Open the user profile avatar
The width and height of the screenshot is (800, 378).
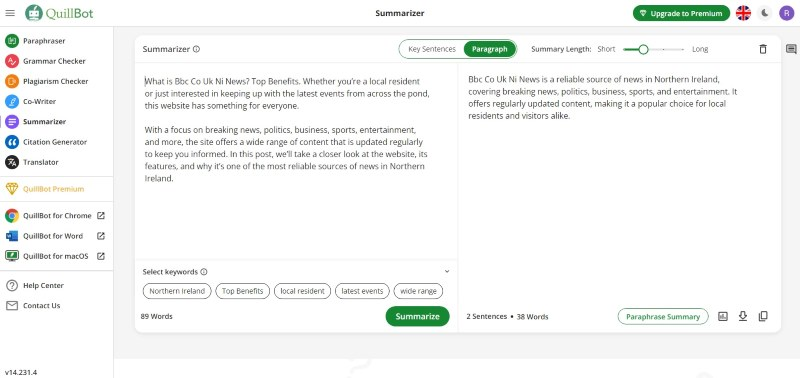point(786,13)
